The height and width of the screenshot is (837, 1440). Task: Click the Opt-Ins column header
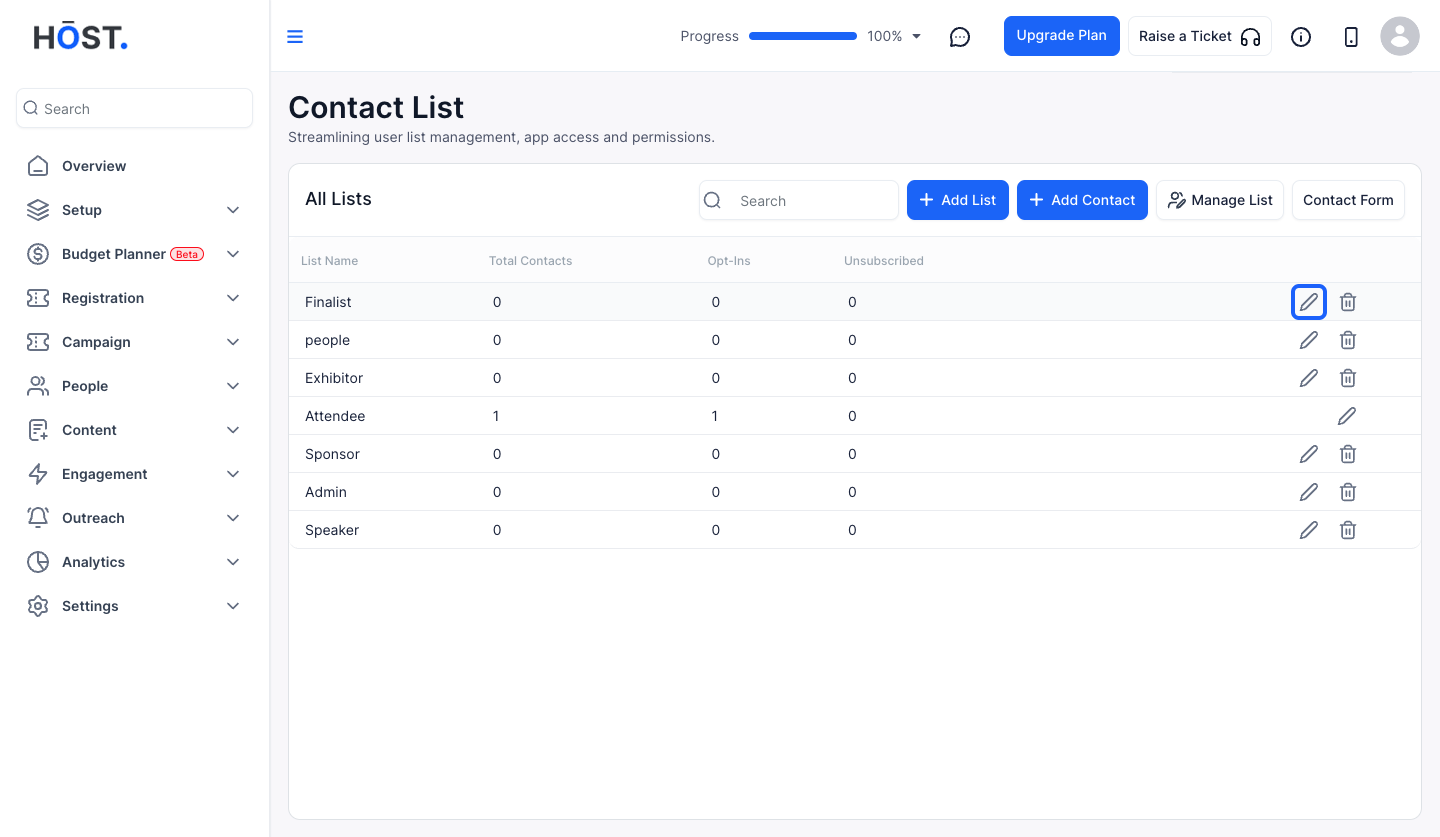(729, 261)
